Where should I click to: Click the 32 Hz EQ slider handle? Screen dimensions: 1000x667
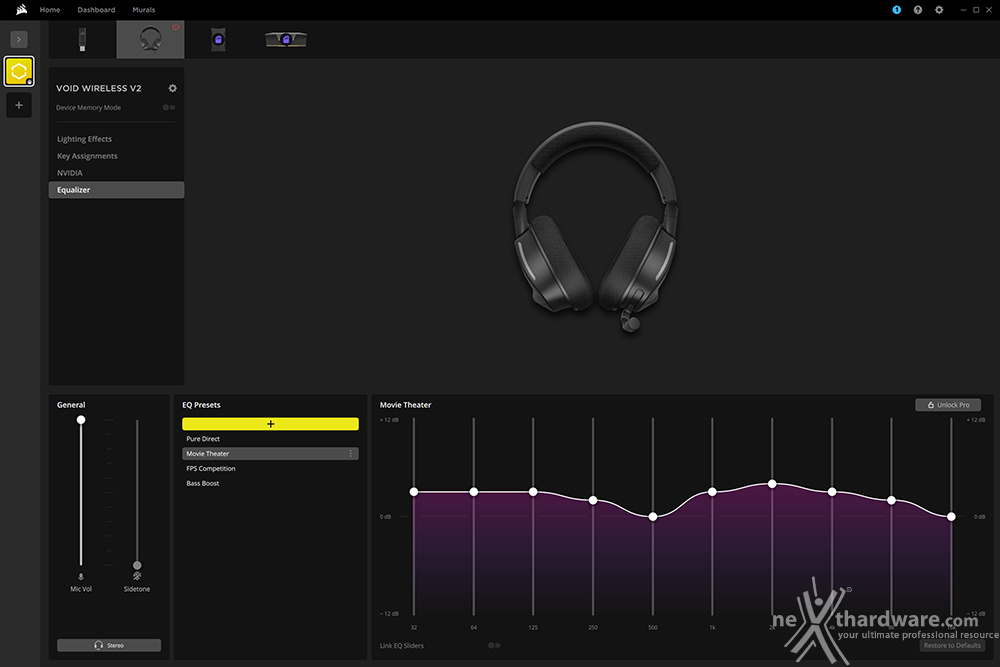click(x=414, y=492)
